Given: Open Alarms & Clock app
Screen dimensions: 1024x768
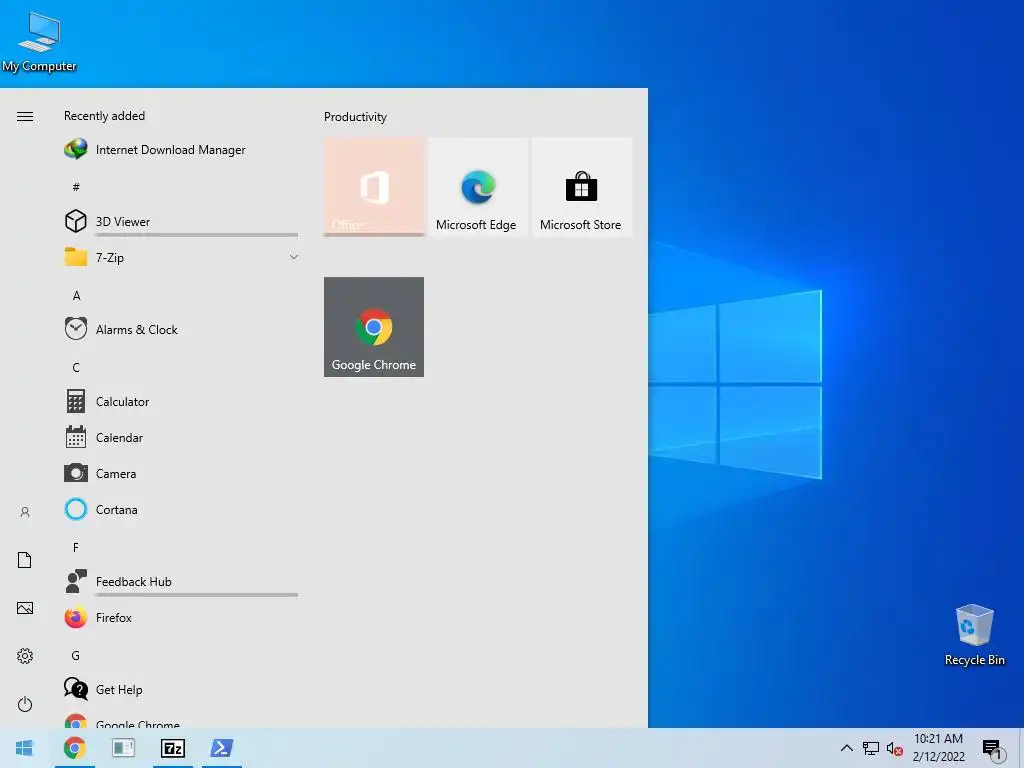Looking at the screenshot, I should click(181, 329).
